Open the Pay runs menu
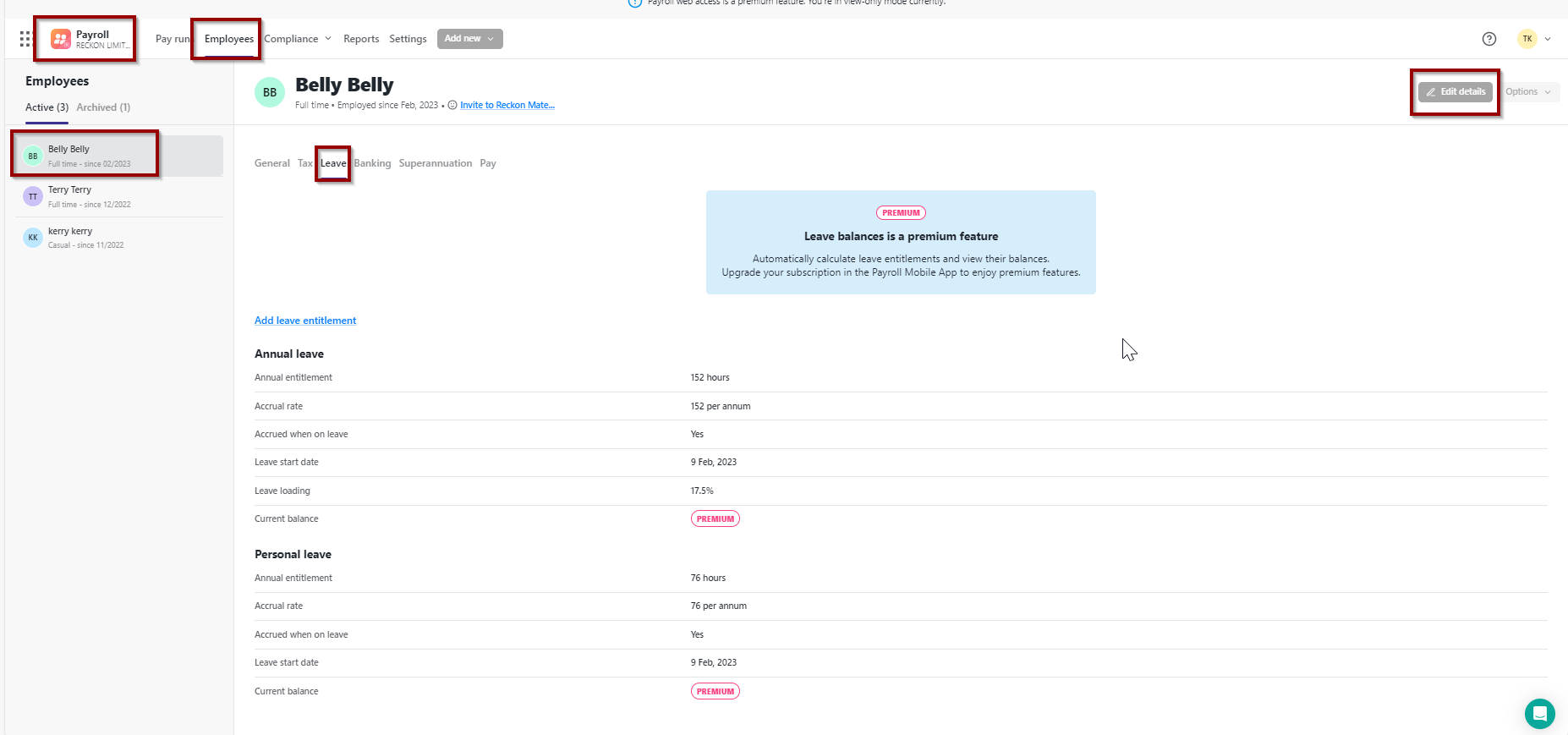The width and height of the screenshot is (1568, 735). pyautogui.click(x=173, y=39)
